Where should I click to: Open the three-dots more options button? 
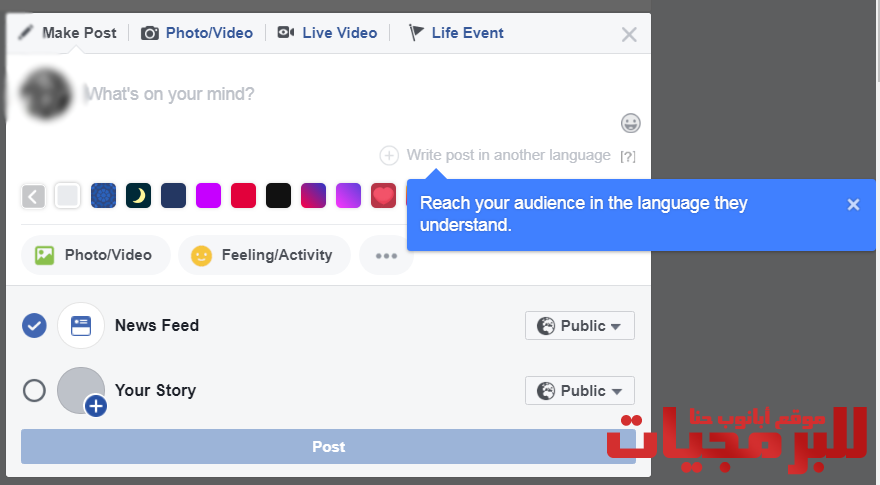coord(386,255)
